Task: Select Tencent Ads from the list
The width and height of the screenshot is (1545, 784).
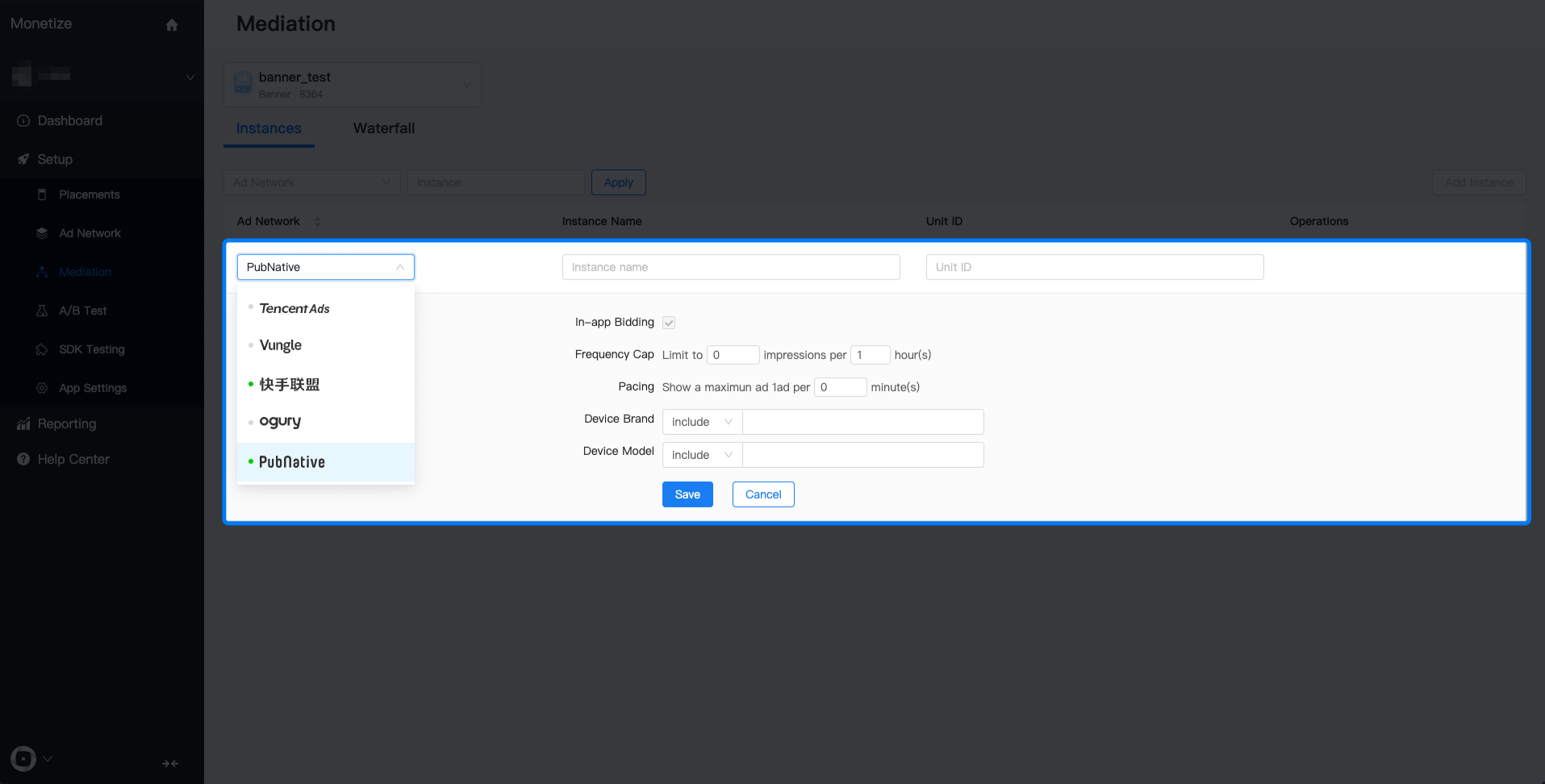Action: 326,309
